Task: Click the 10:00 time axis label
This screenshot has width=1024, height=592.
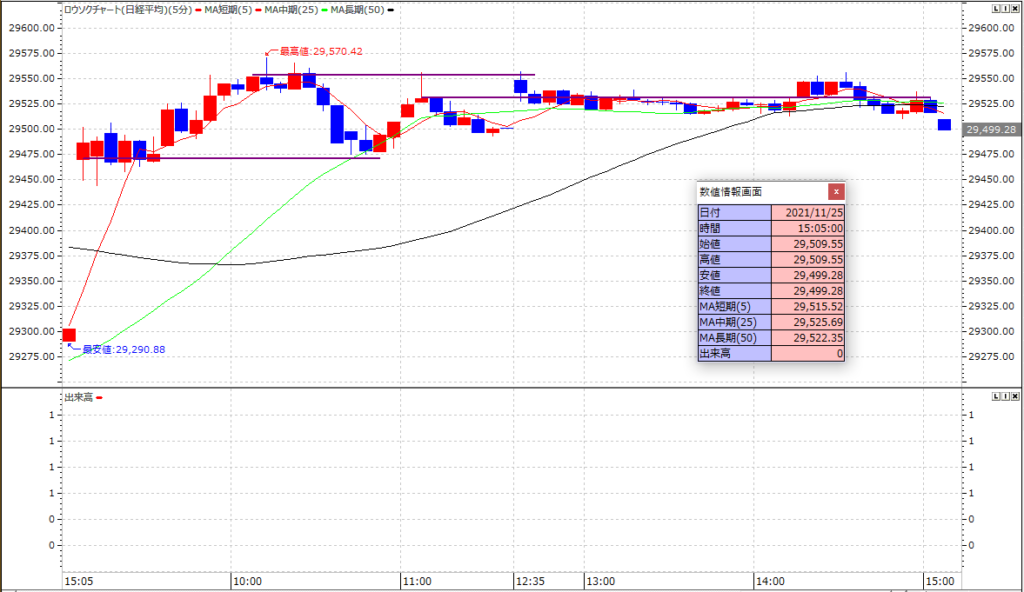Action: tap(248, 581)
